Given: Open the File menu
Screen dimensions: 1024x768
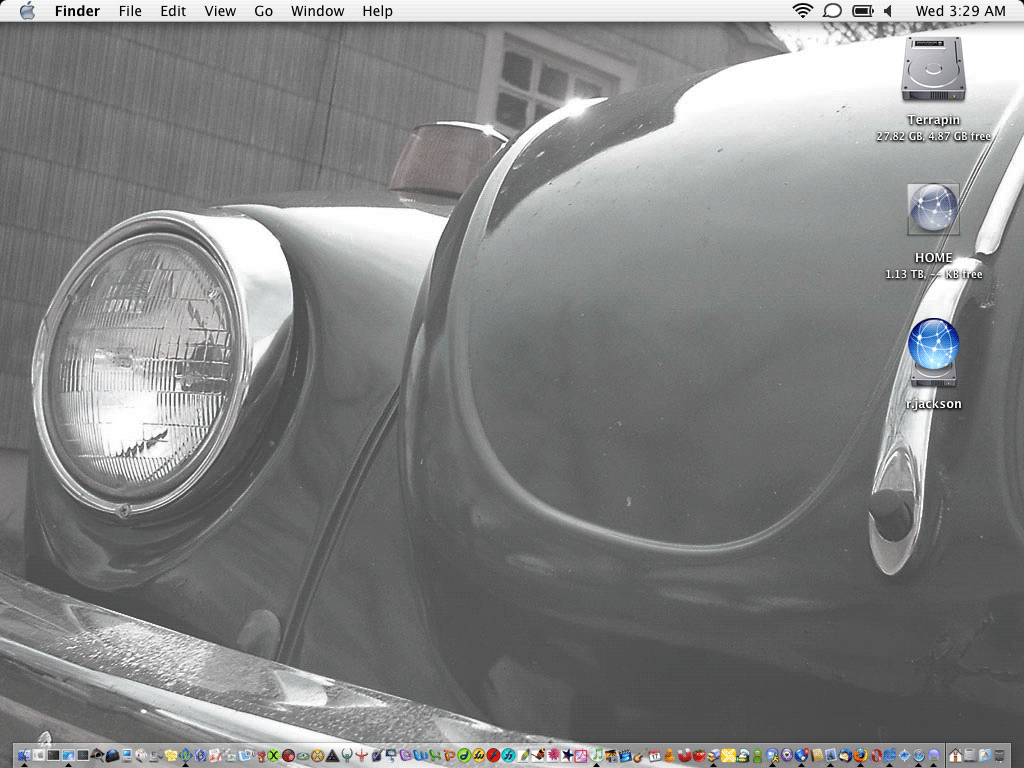Looking at the screenshot, I should tap(130, 11).
